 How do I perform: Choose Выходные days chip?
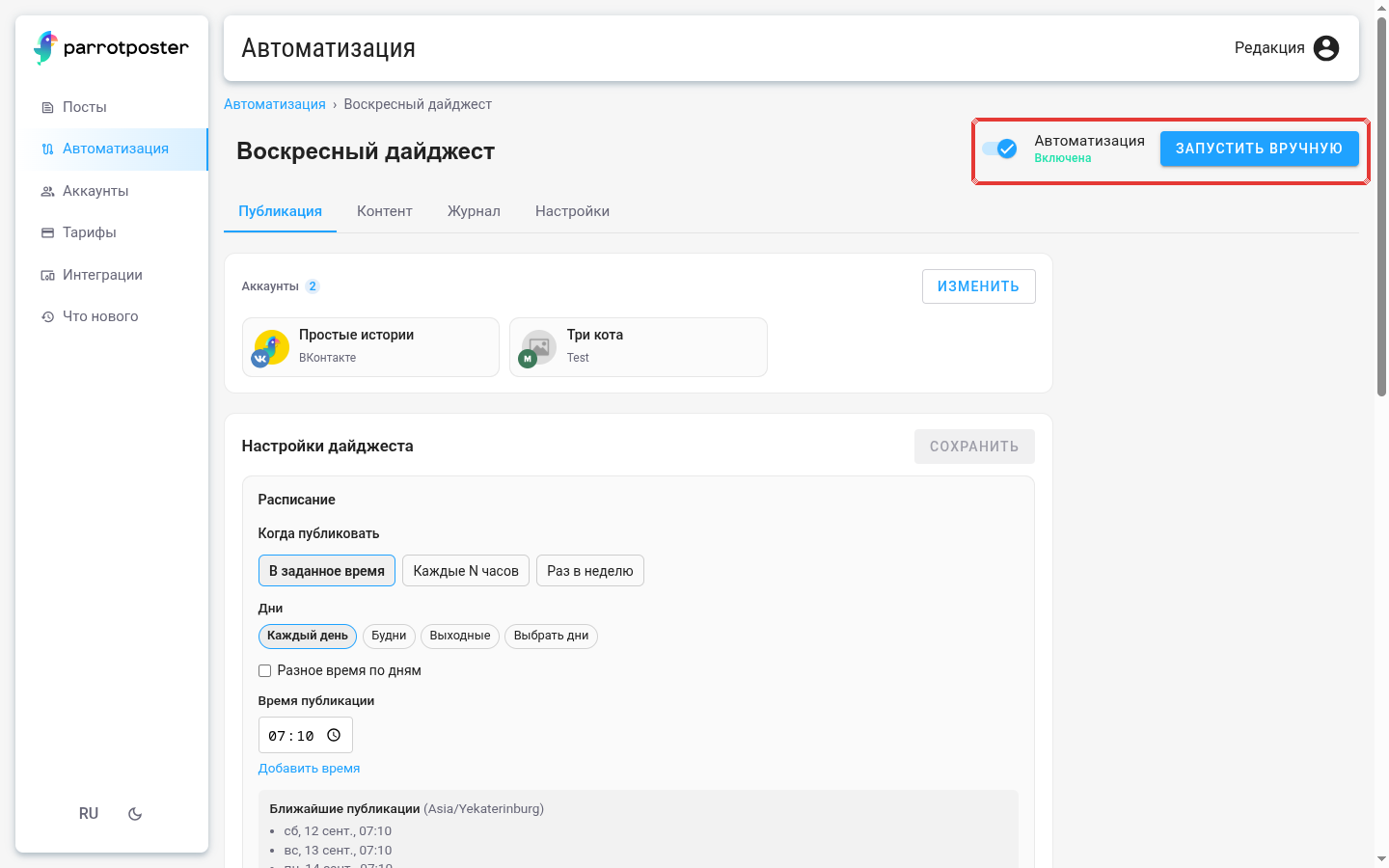point(460,637)
